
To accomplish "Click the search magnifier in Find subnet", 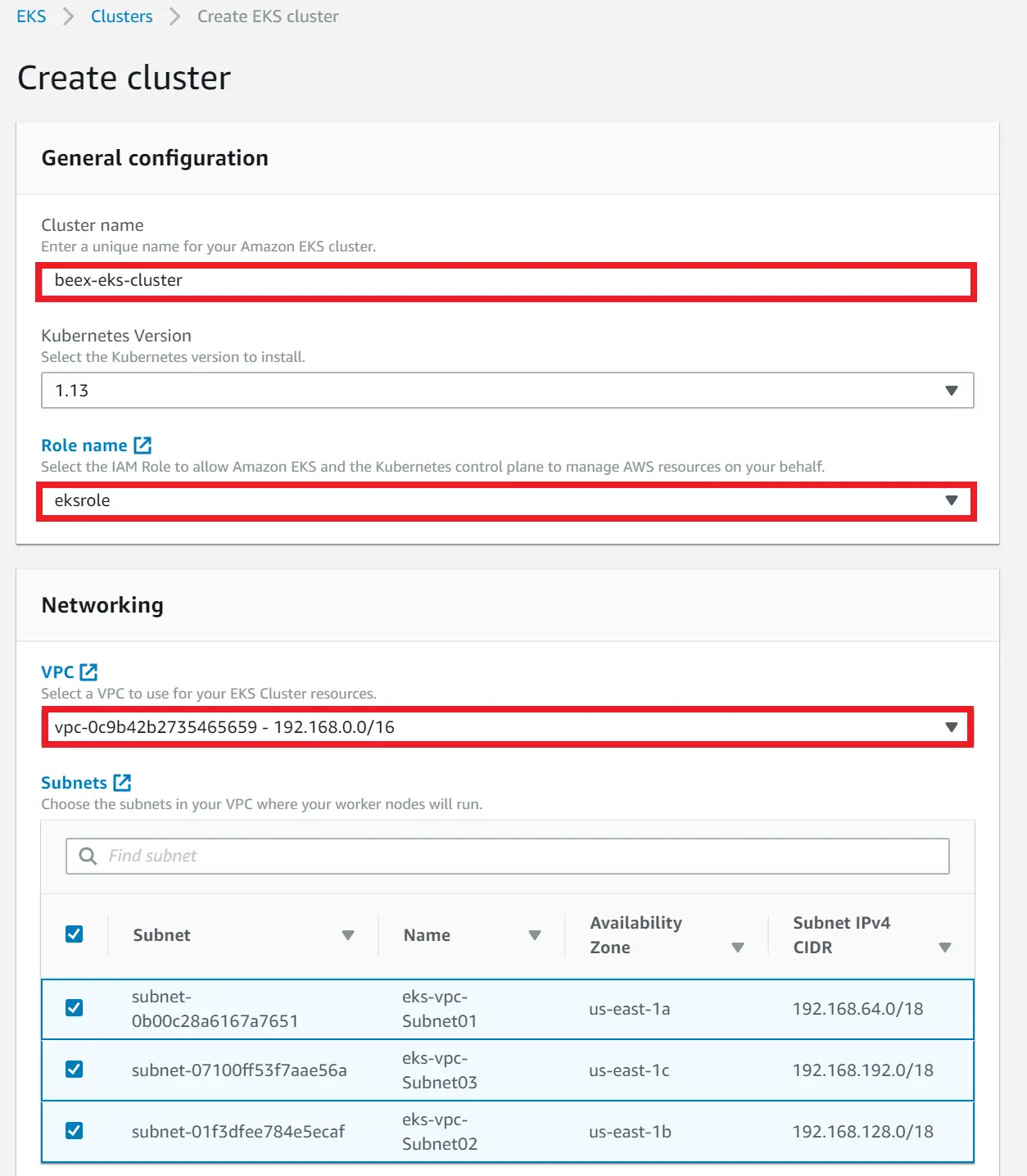I will 88,856.
